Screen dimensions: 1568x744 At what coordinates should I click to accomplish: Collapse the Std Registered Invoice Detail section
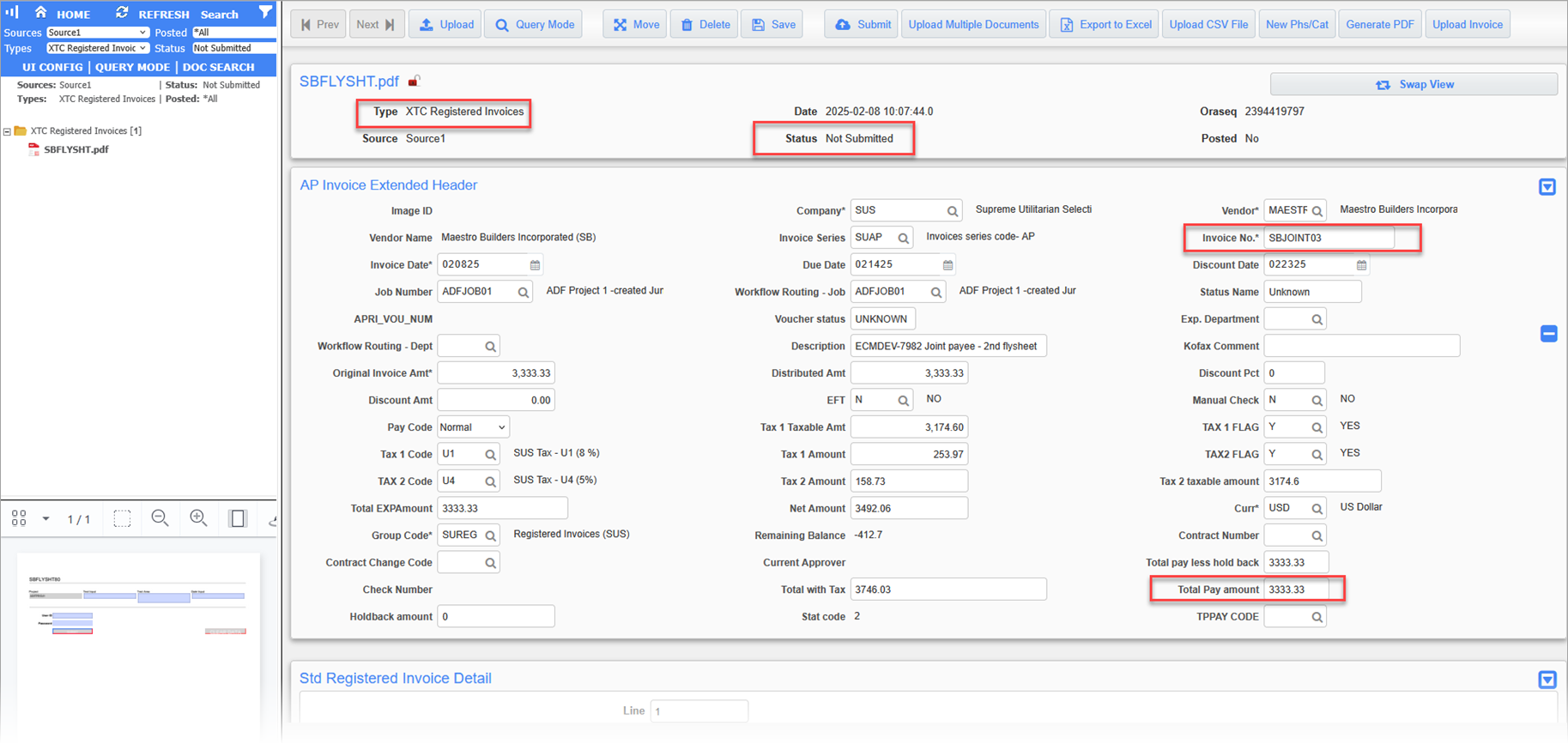coord(1547,680)
